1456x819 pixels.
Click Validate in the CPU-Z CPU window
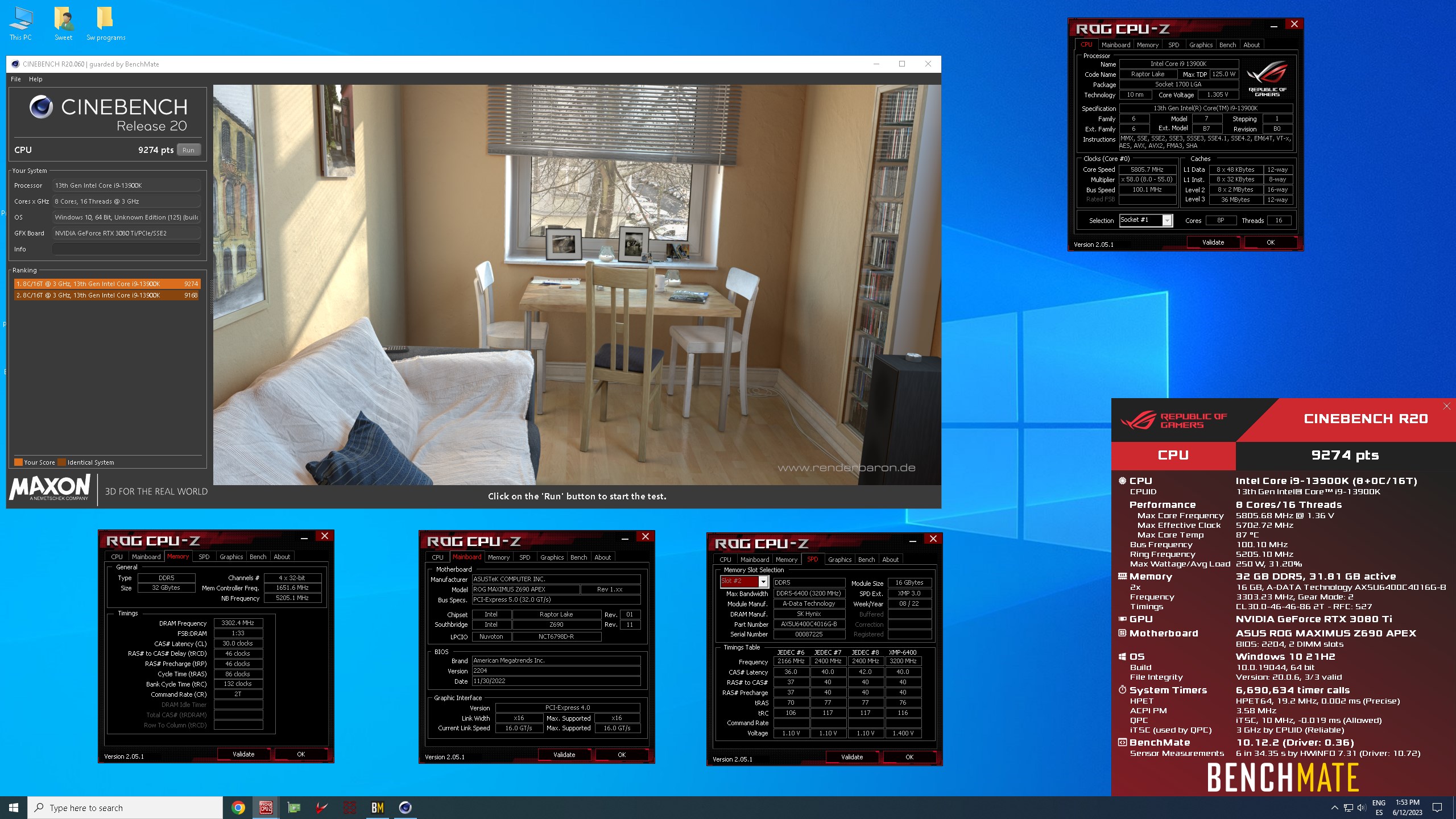1213,242
